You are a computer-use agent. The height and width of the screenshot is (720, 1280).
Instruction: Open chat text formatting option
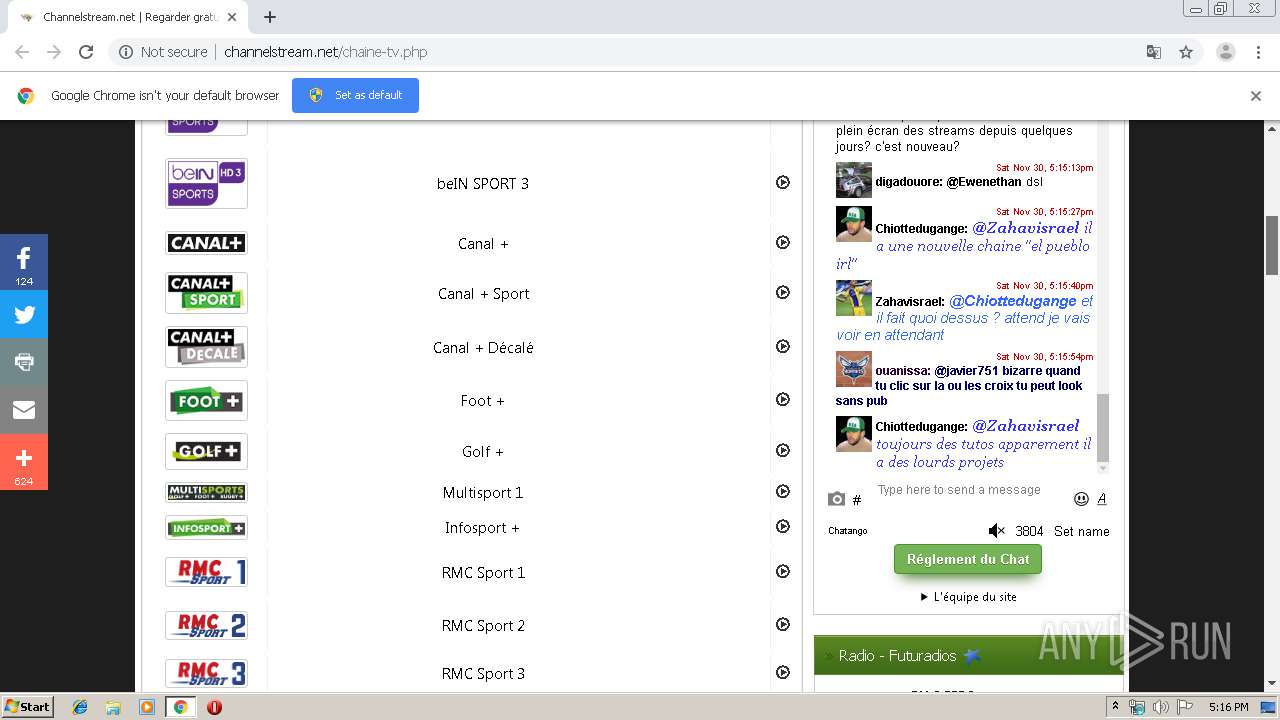coord(1102,499)
